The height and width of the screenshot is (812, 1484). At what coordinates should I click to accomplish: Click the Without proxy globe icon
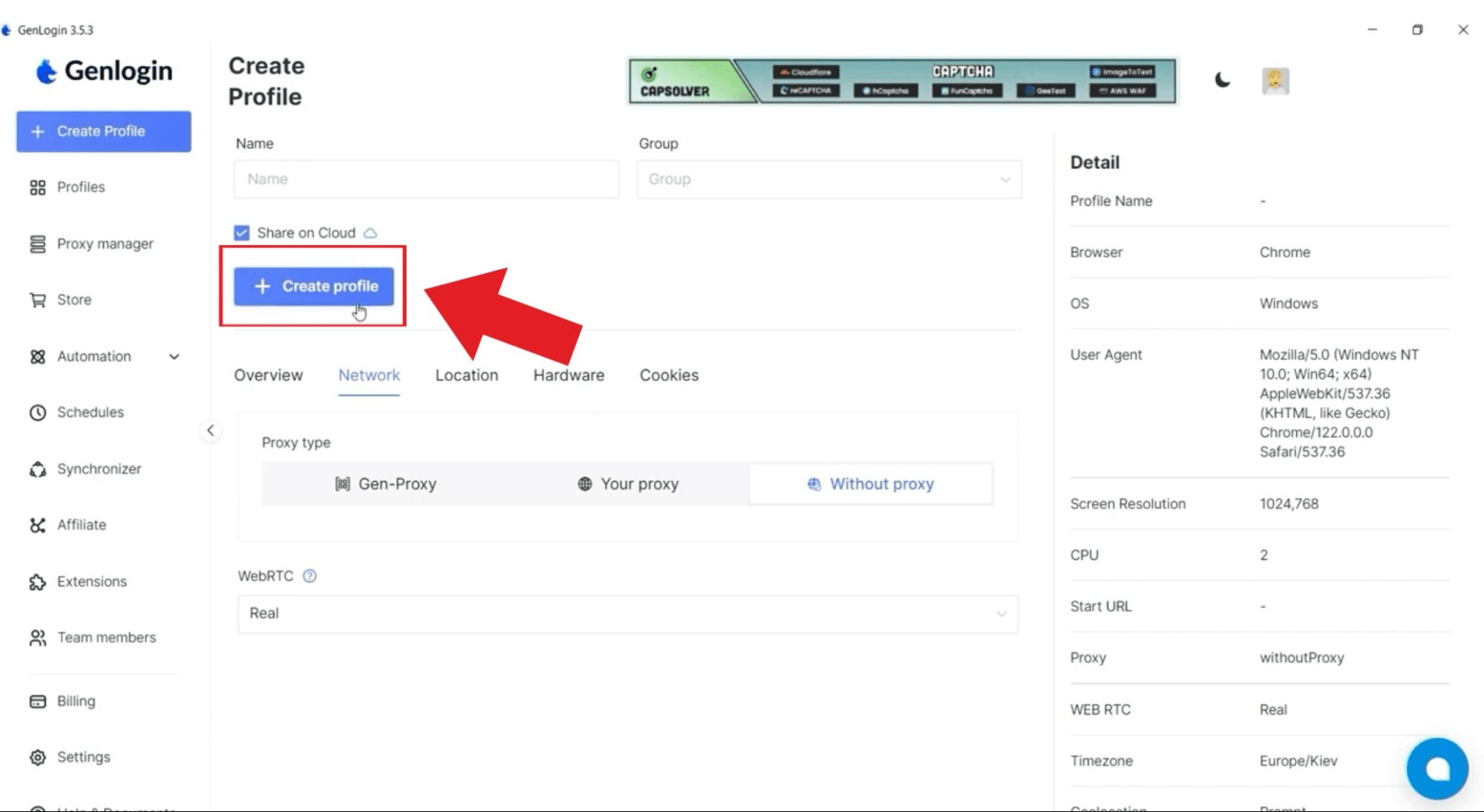[x=814, y=484]
